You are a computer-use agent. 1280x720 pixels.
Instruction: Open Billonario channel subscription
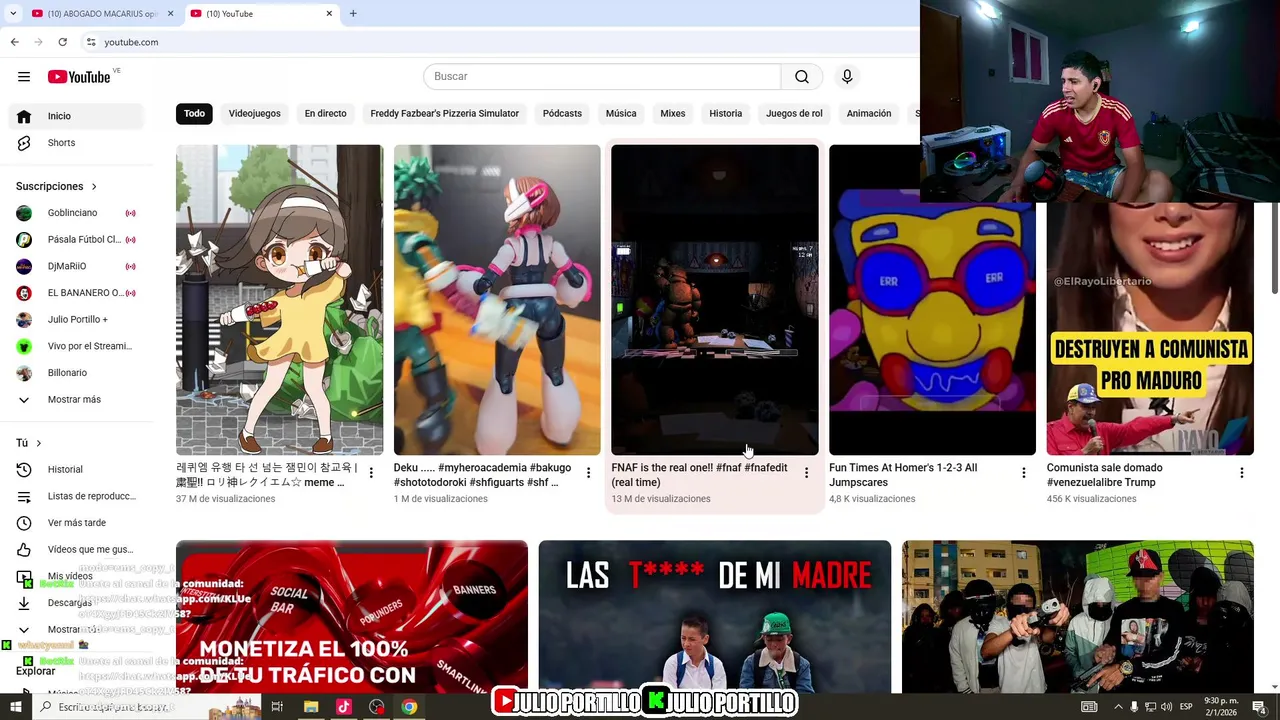pos(76,373)
